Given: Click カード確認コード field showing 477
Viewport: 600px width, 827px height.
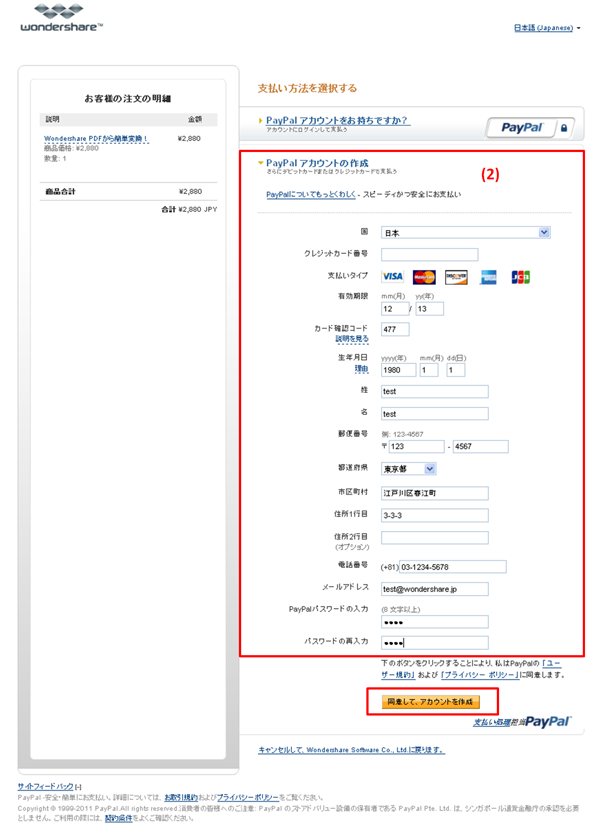Looking at the screenshot, I should (x=395, y=329).
